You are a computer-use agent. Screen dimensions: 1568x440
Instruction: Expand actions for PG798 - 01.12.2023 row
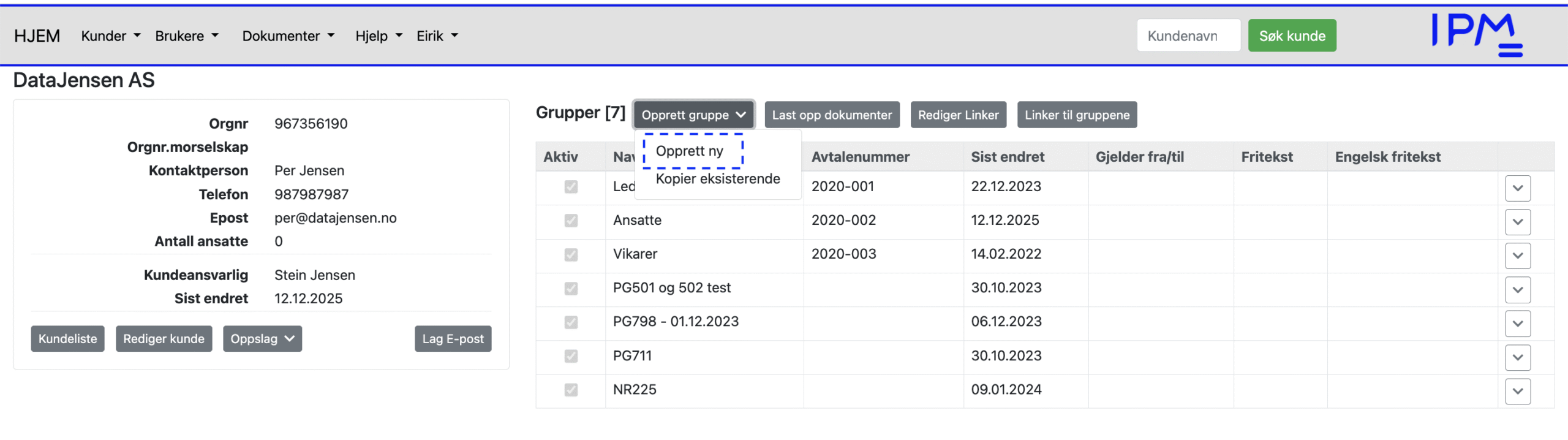tap(1517, 323)
